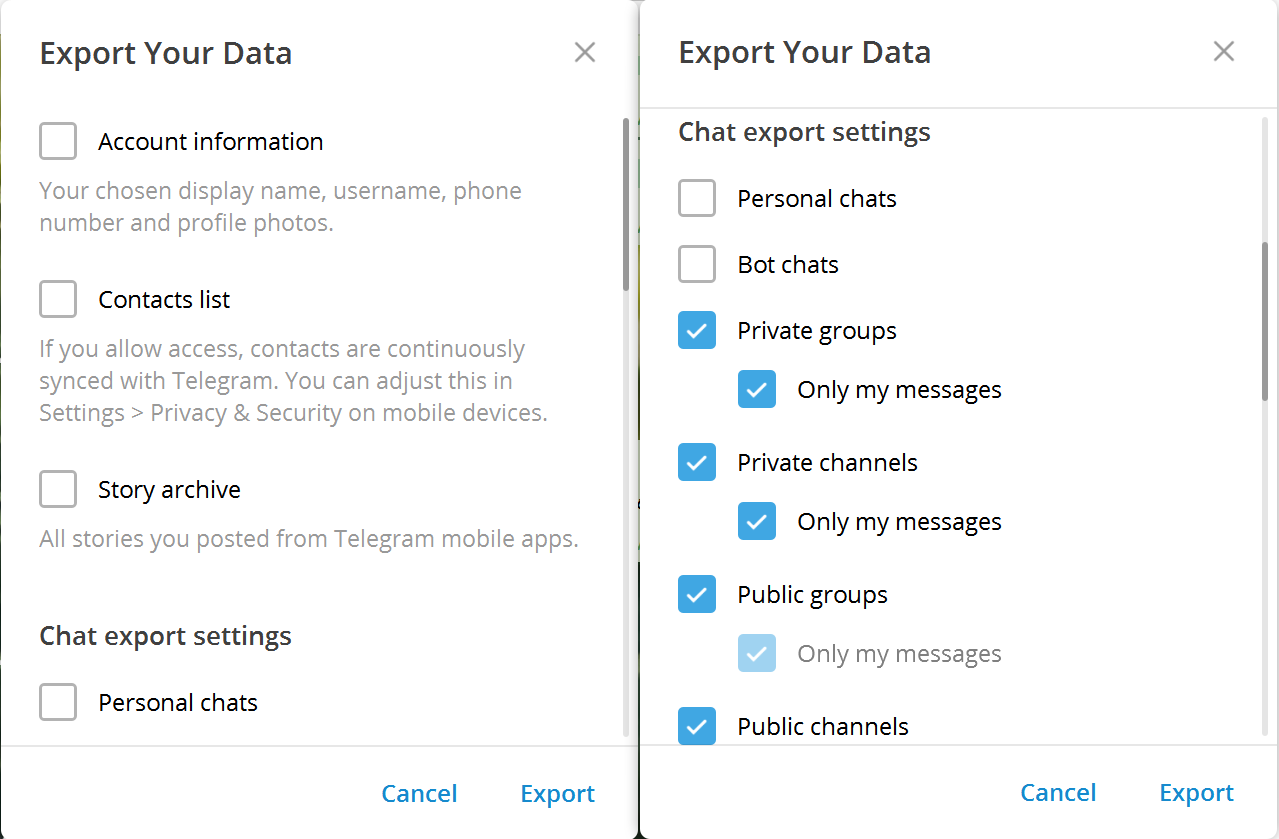Close the left Export Your Data dialog
The image size is (1279, 839).
click(585, 52)
